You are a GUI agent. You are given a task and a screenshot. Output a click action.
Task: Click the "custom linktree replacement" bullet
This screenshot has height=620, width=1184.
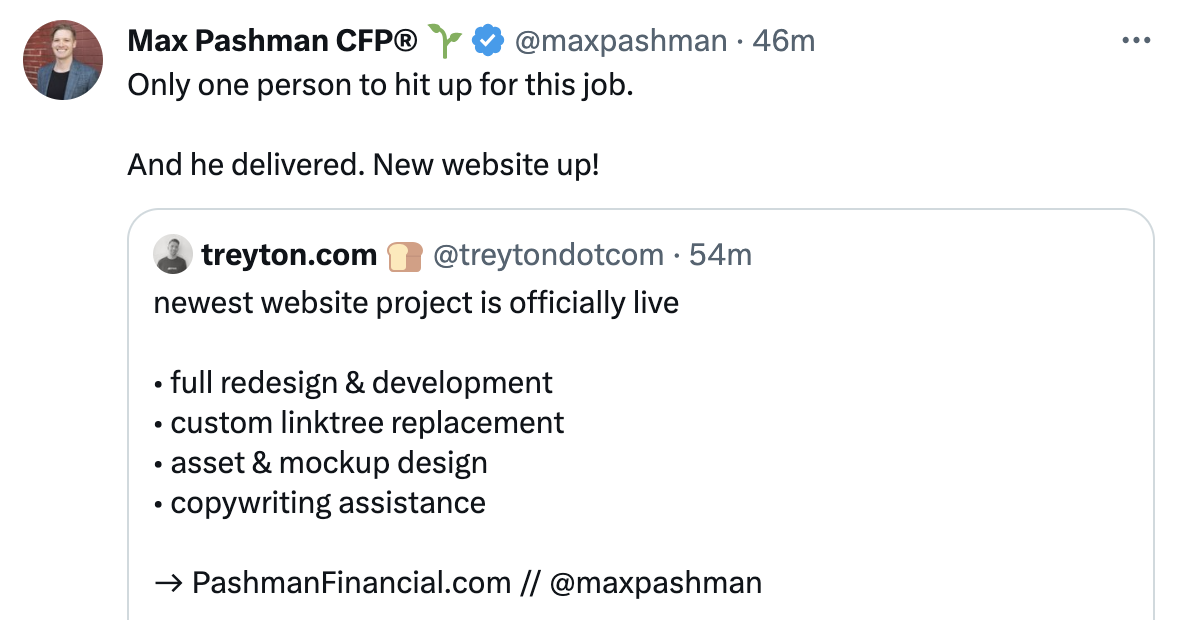pyautogui.click(x=367, y=422)
